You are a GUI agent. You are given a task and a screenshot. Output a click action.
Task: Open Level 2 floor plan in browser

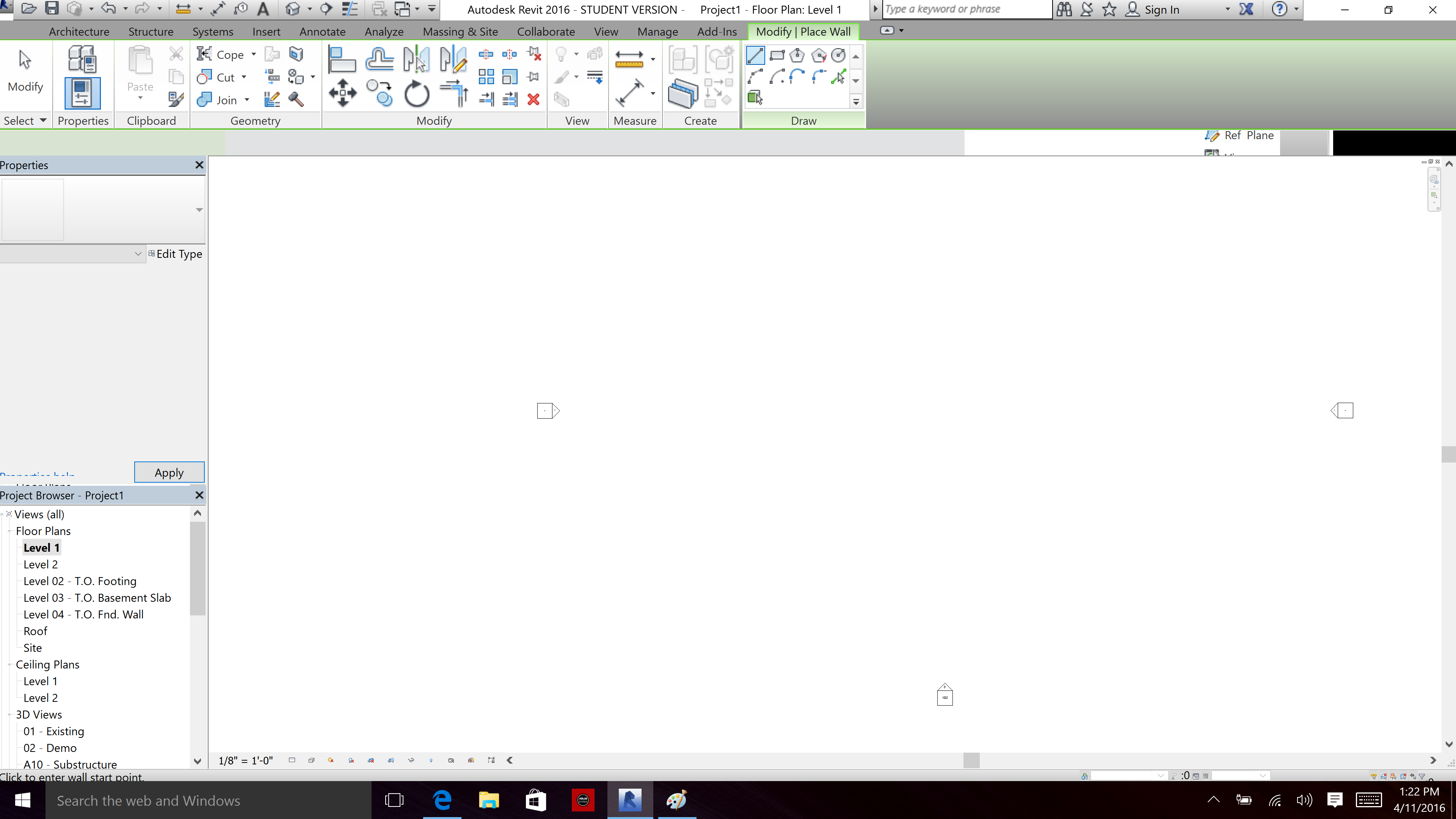[x=41, y=564]
